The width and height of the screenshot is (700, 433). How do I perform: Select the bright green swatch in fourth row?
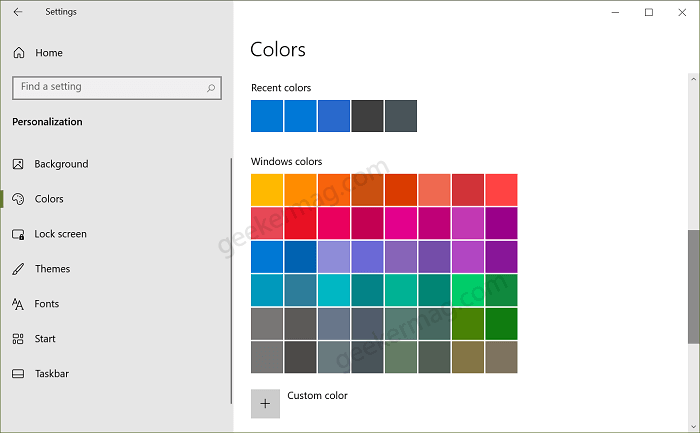click(x=468, y=290)
